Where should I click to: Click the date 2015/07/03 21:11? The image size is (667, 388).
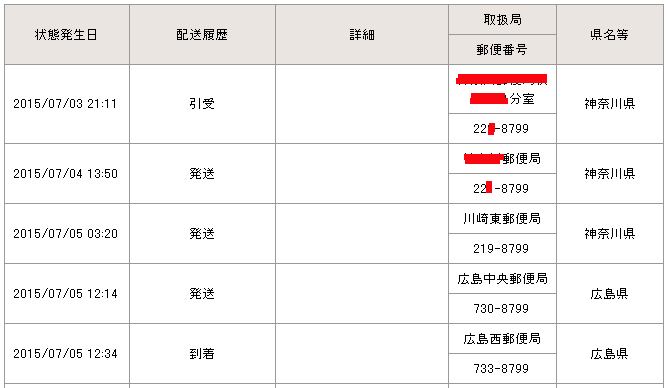pos(65,104)
